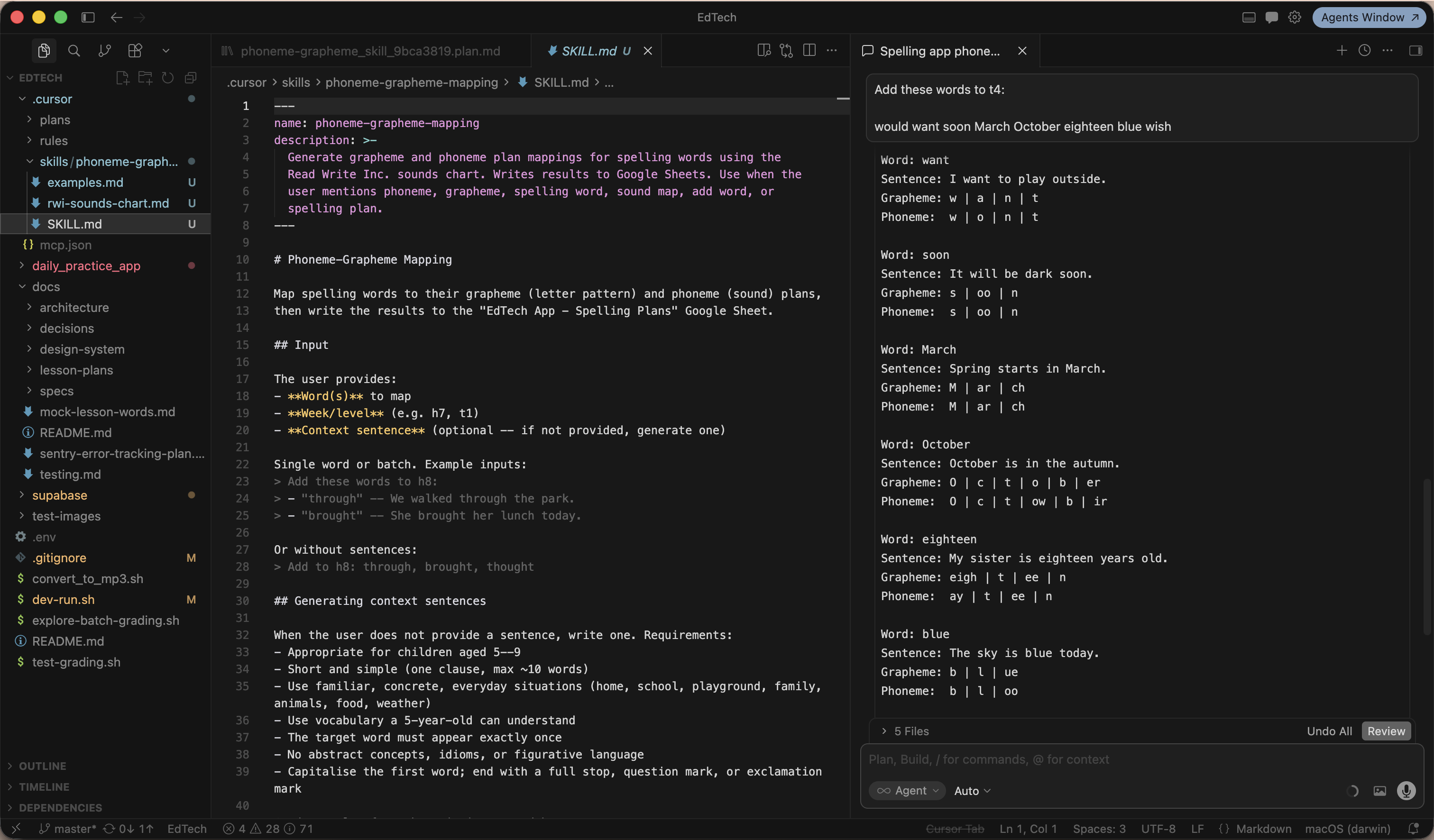Click the Review button
Viewport: 1434px width, 840px height.
[1386, 731]
